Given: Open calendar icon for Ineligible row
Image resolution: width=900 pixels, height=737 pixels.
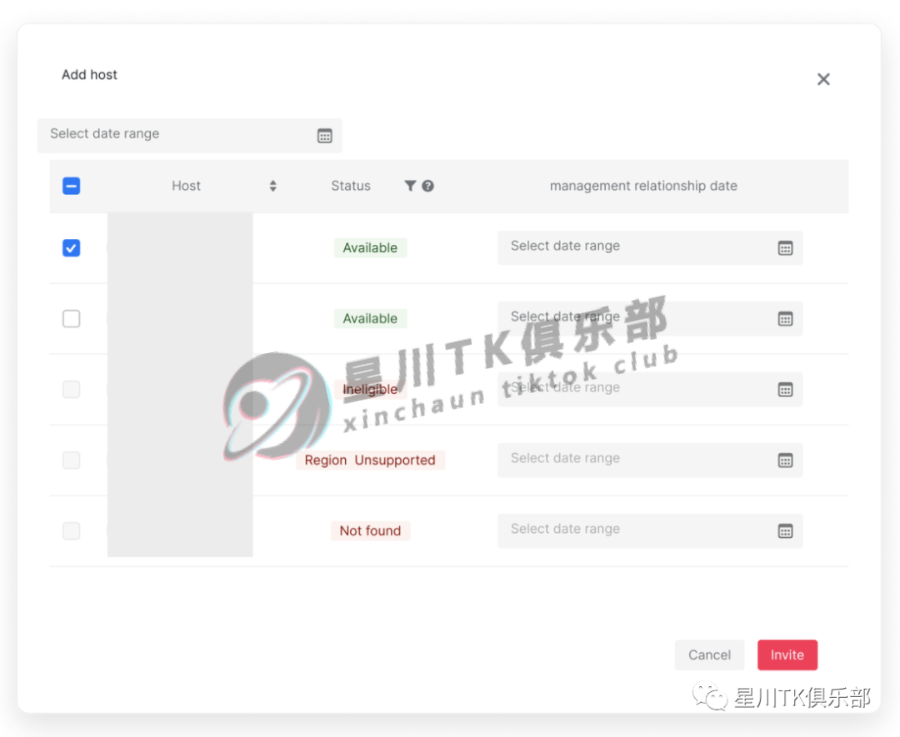Looking at the screenshot, I should (x=785, y=389).
